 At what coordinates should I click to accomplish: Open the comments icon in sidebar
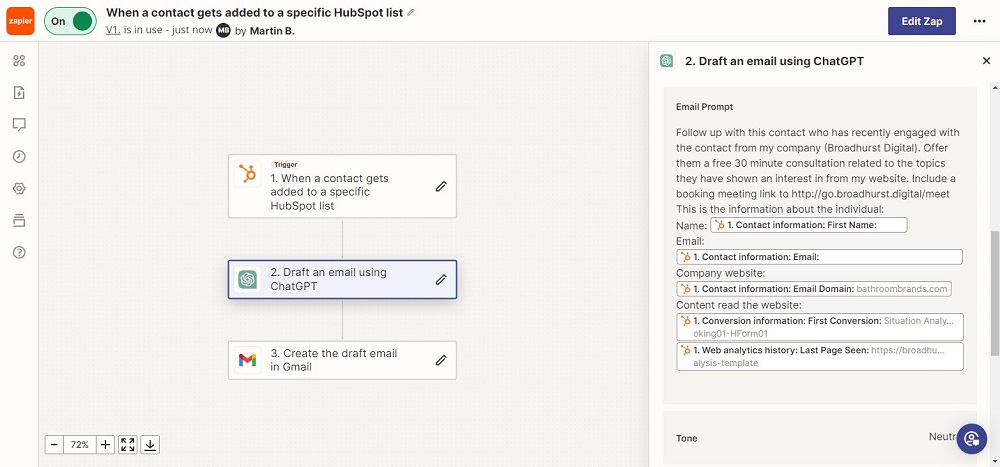point(19,124)
